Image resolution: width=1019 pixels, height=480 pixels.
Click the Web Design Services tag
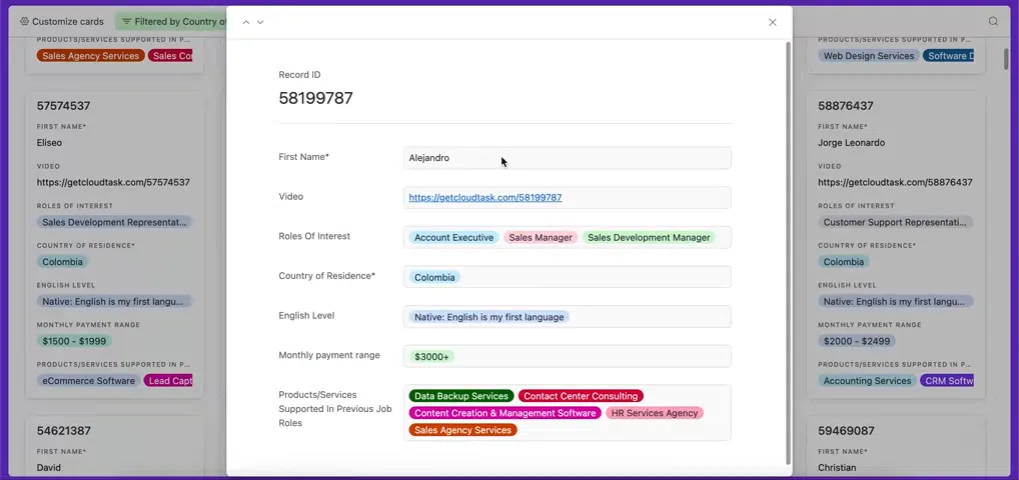(869, 56)
